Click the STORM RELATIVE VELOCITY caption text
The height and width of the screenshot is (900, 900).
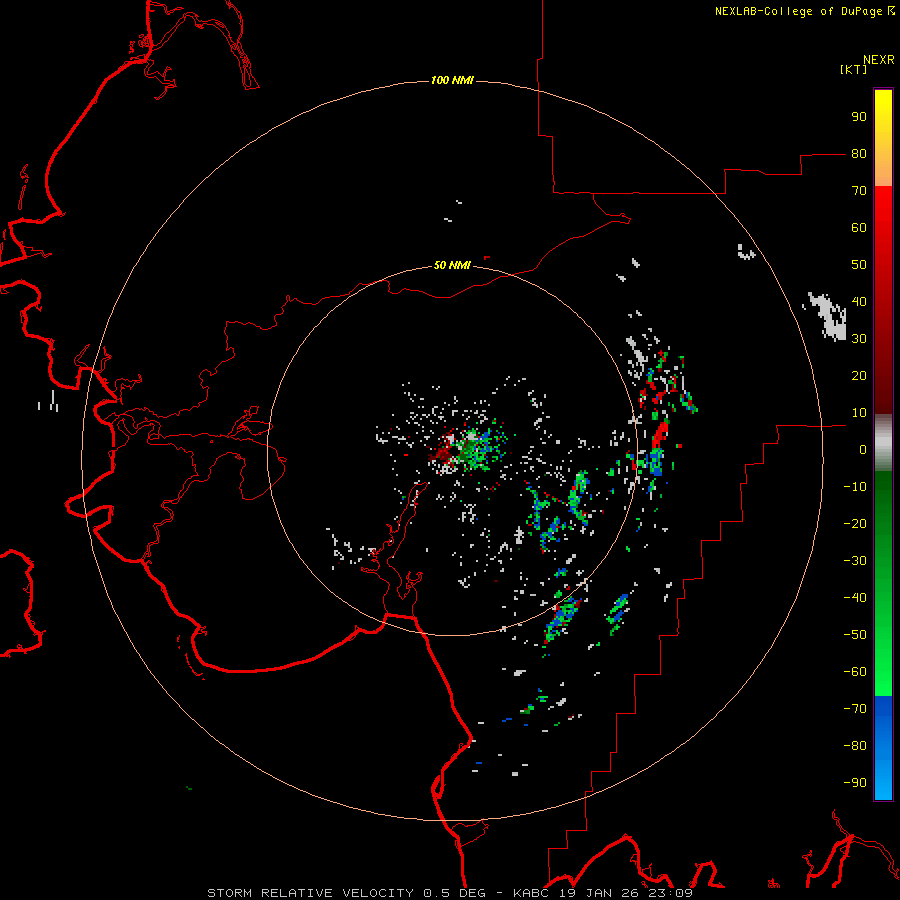click(x=310, y=893)
